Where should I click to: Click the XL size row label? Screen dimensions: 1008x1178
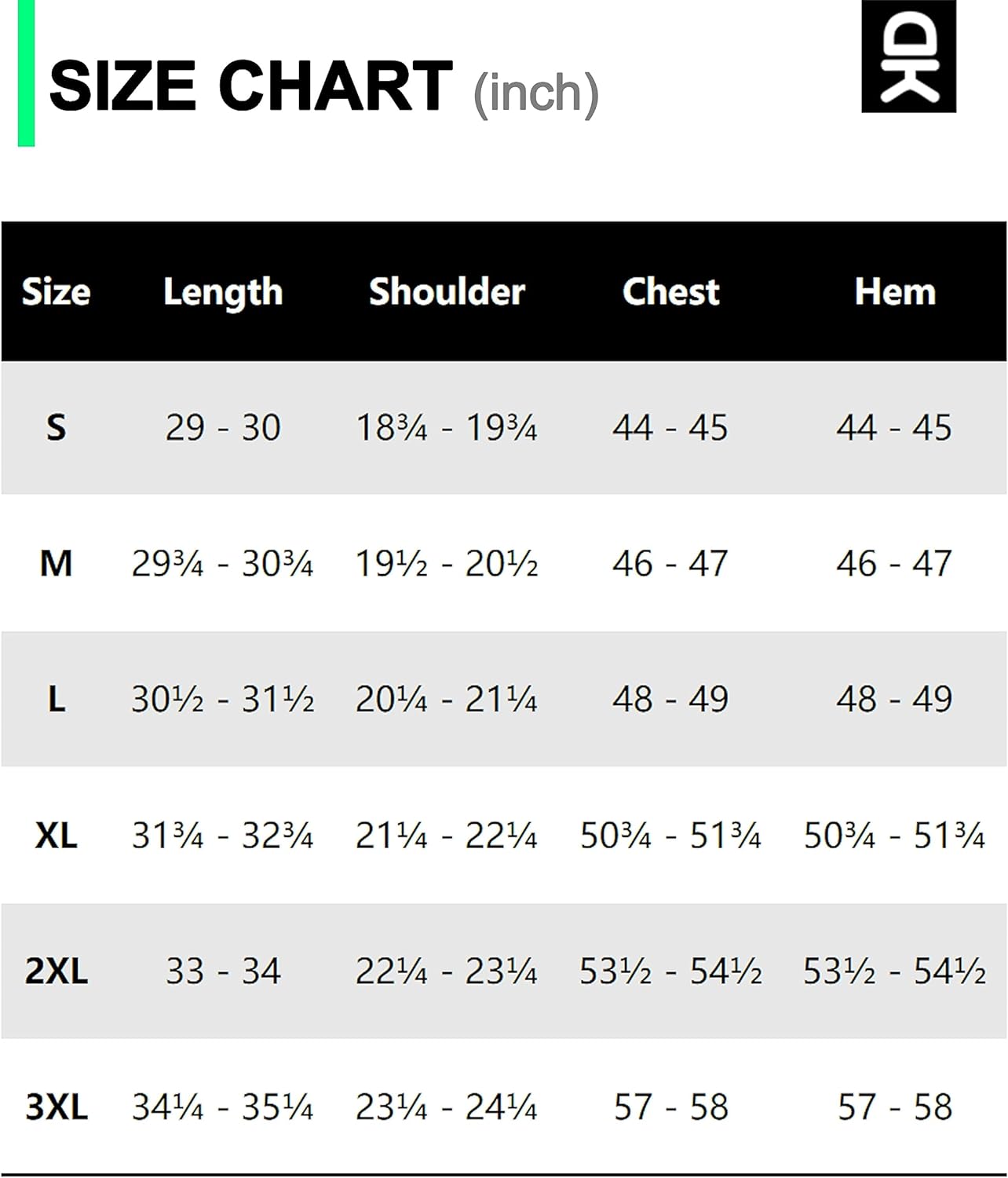[56, 836]
